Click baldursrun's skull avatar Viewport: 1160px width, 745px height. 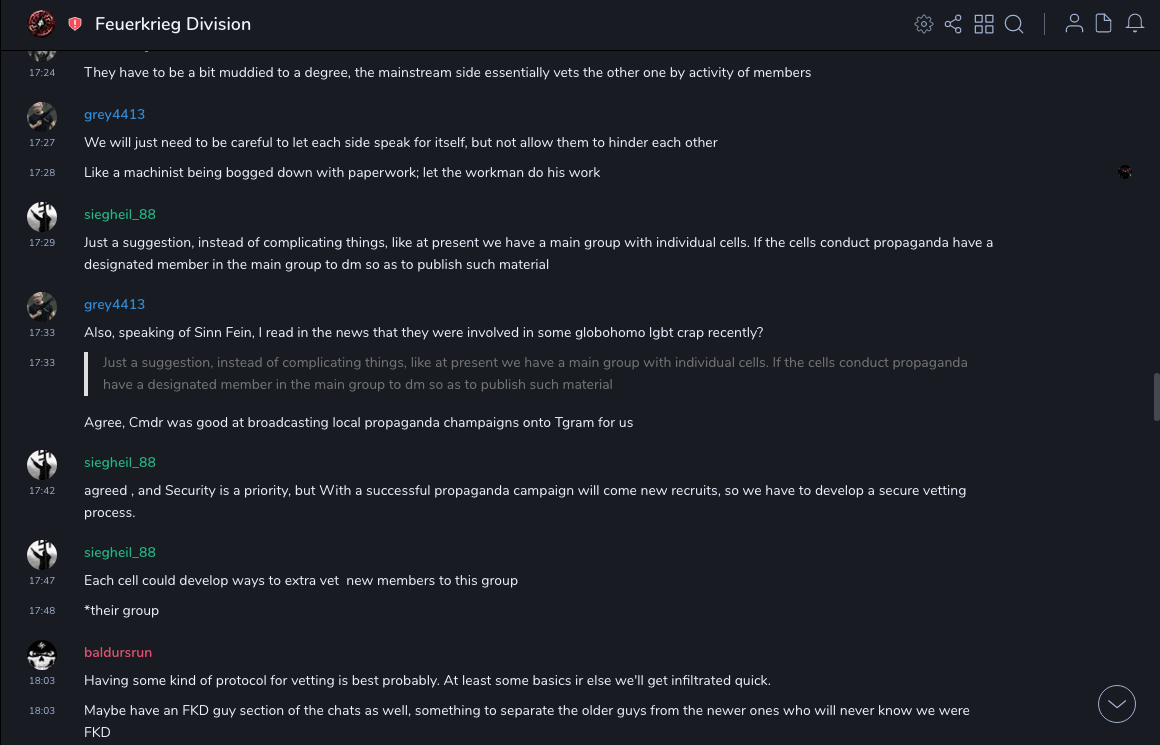pos(42,655)
